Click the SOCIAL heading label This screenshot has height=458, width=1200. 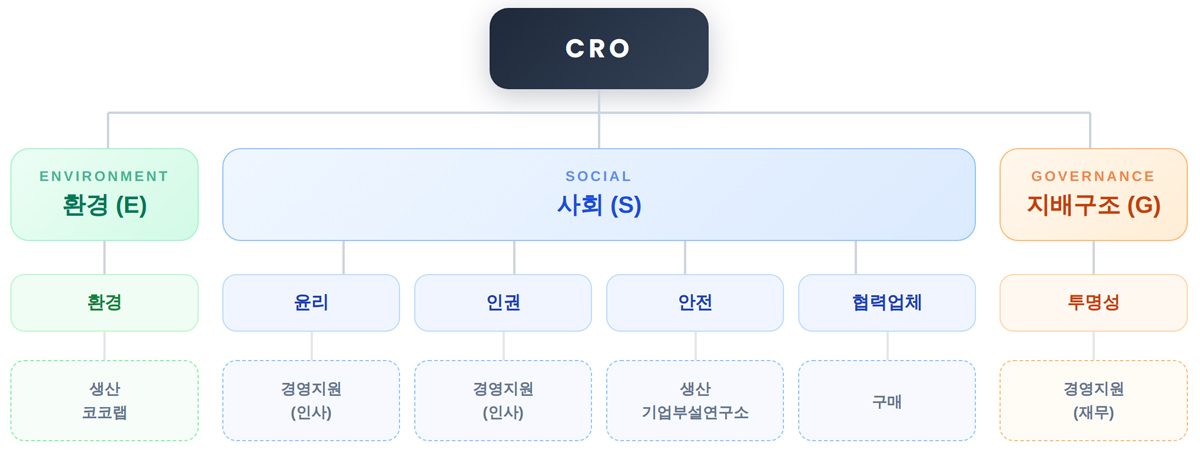(598, 177)
